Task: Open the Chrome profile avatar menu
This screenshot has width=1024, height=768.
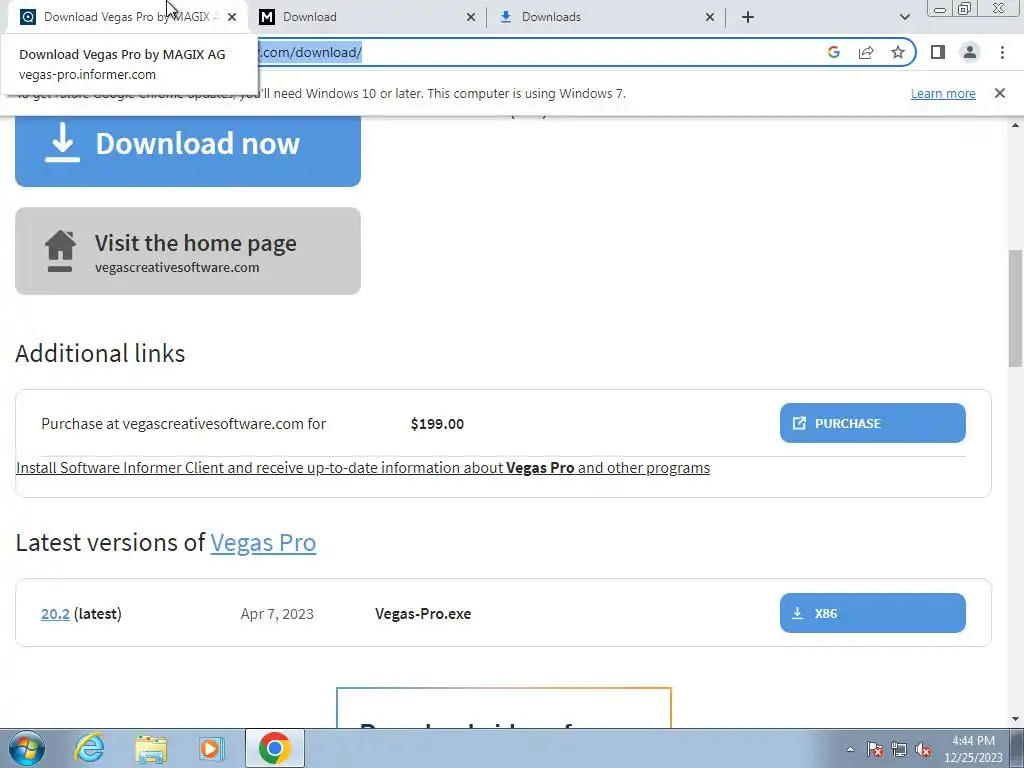Action: click(x=970, y=52)
